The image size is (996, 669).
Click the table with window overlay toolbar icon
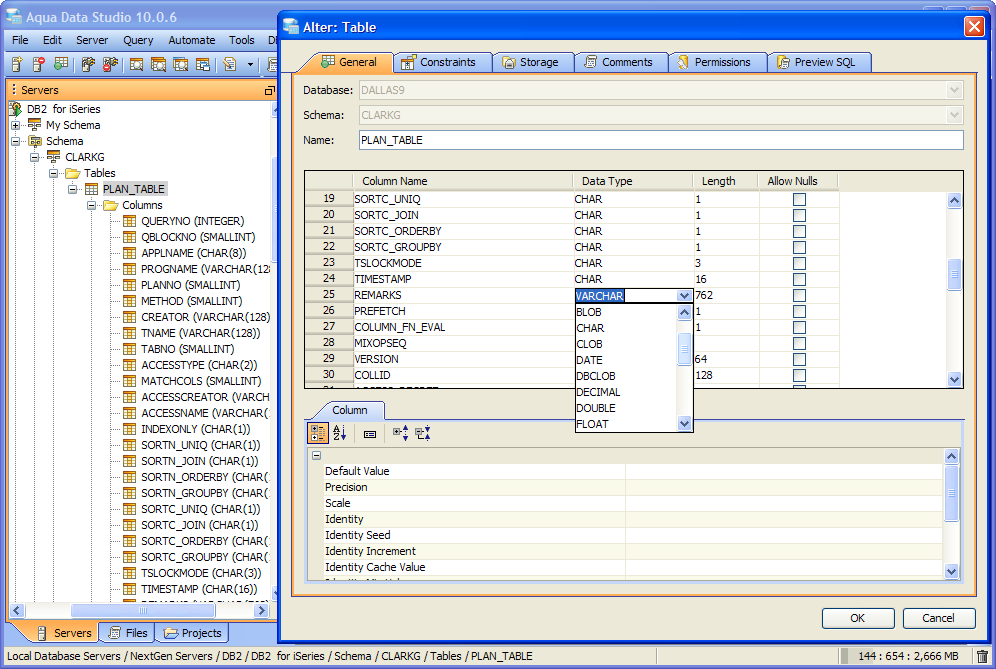[203, 64]
